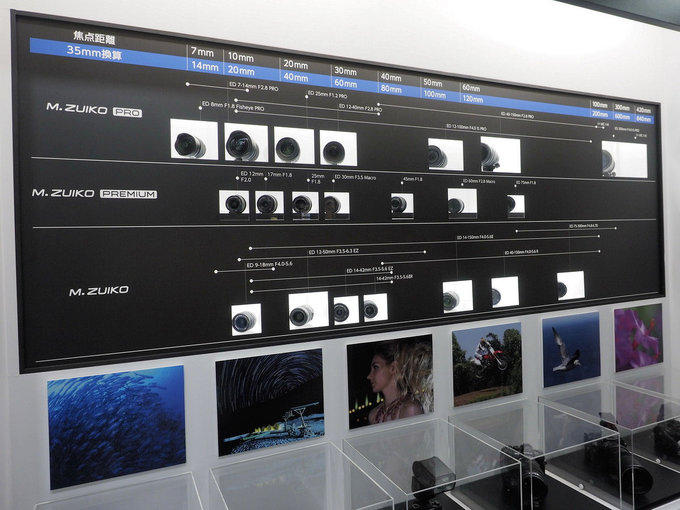The width and height of the screenshot is (680, 510).
Task: Select the 7mm focal length cell
Action: 203,52
